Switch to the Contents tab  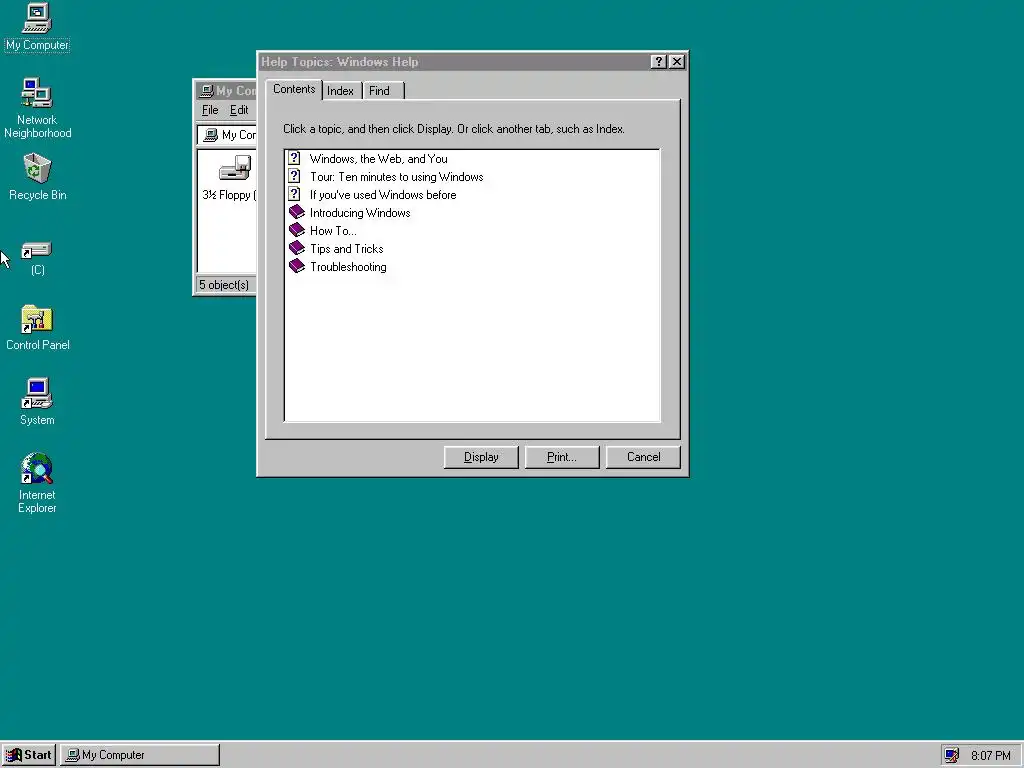294,89
